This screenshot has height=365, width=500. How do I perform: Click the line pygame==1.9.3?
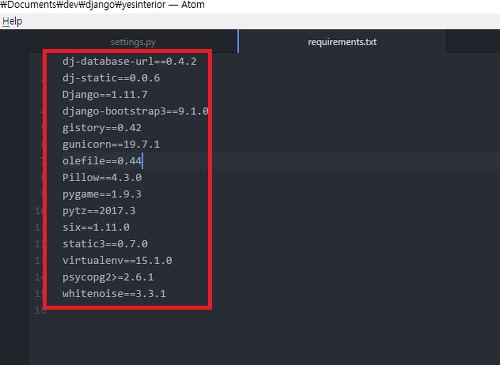(x=102, y=194)
